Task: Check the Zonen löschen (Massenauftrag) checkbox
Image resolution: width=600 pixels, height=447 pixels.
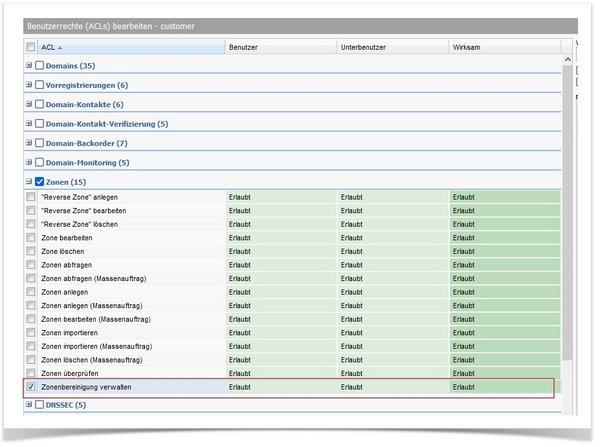Action: [x=31, y=359]
